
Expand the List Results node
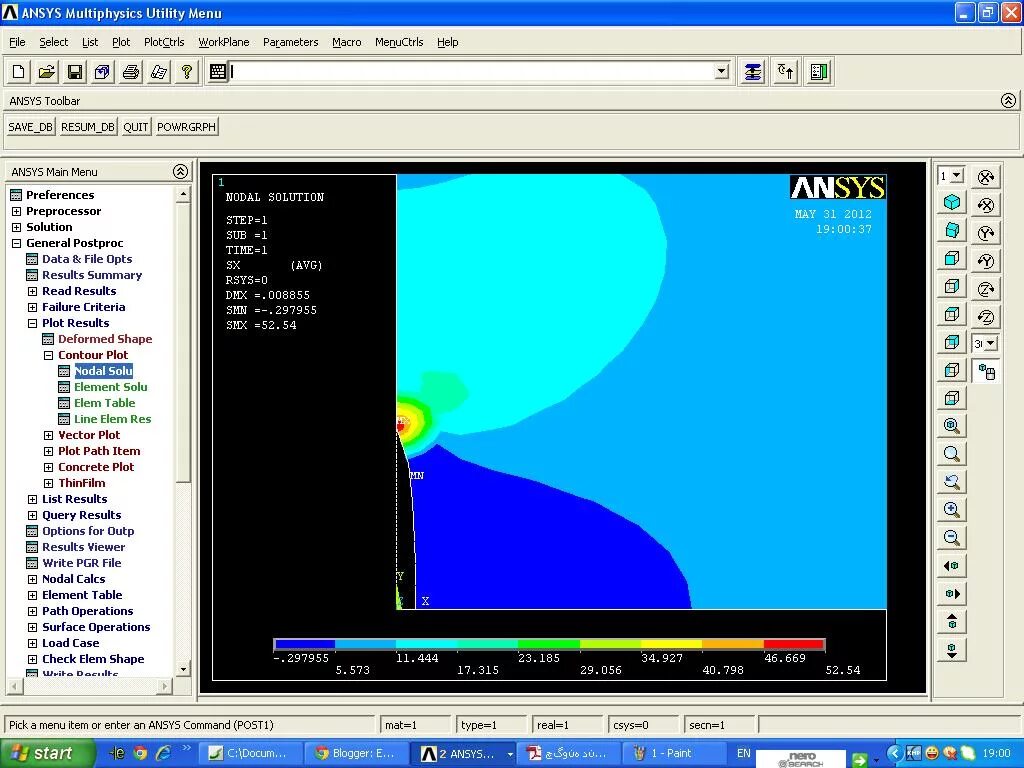(x=32, y=499)
